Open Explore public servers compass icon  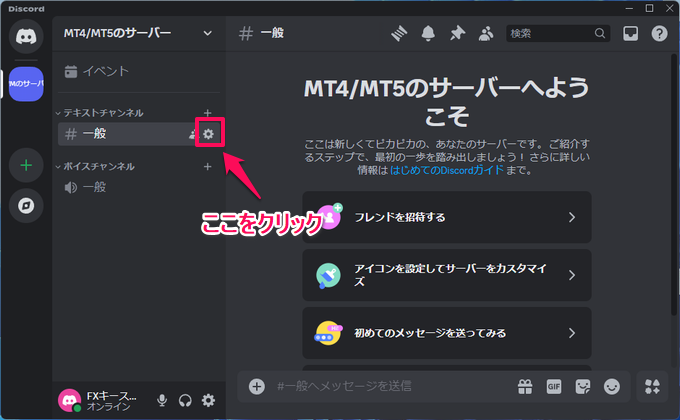26,206
